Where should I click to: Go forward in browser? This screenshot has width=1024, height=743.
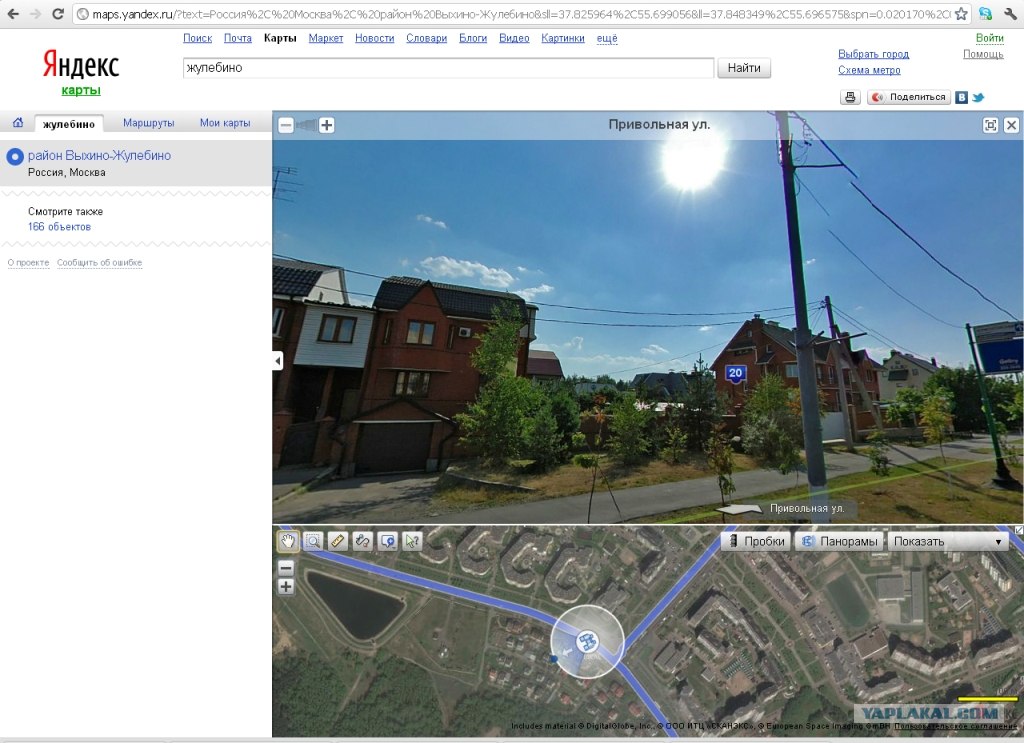coord(35,14)
